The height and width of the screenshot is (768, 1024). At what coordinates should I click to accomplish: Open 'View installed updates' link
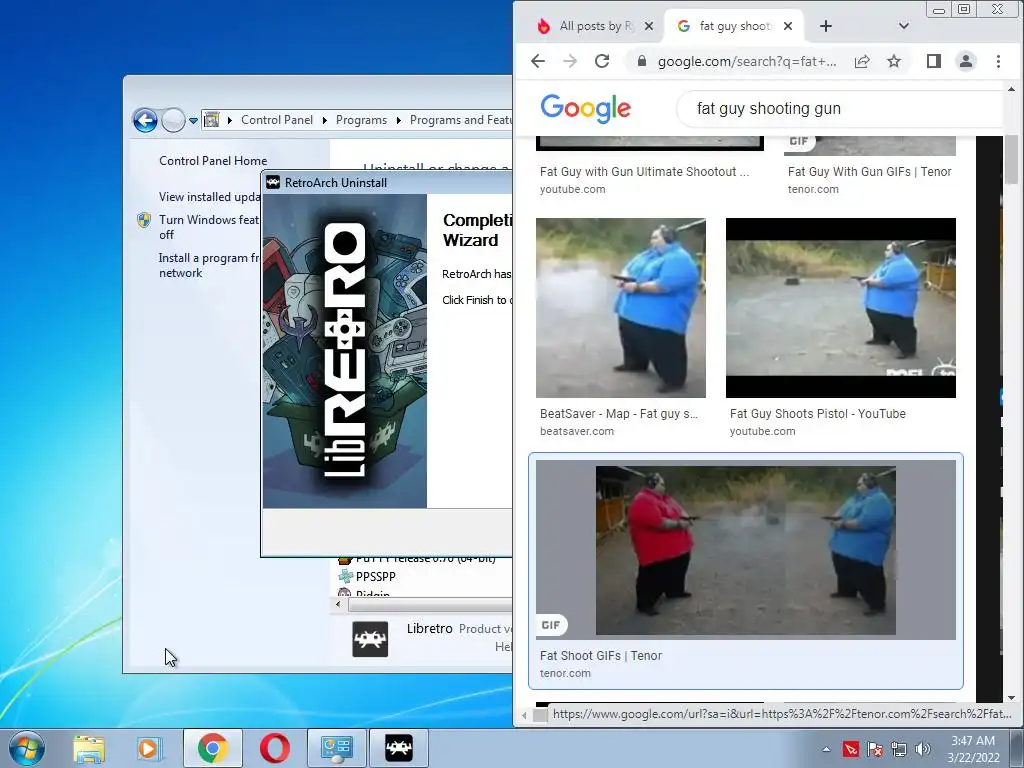pos(210,197)
